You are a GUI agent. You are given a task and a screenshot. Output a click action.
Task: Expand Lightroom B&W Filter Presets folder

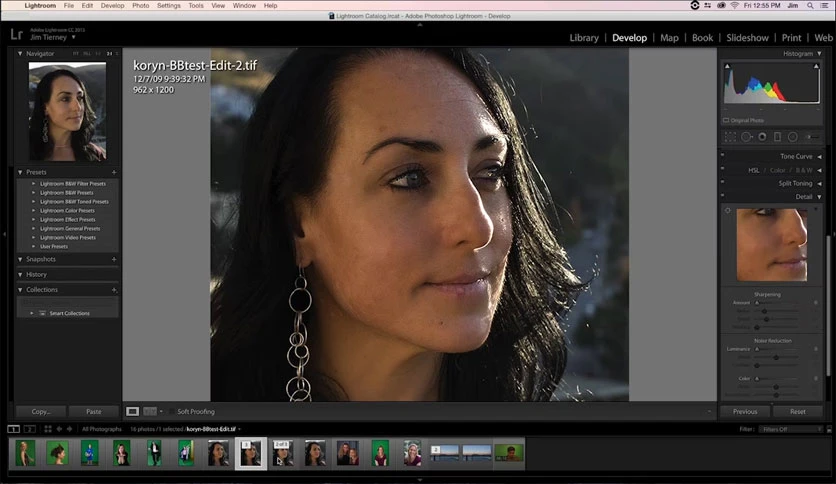[x=34, y=183]
